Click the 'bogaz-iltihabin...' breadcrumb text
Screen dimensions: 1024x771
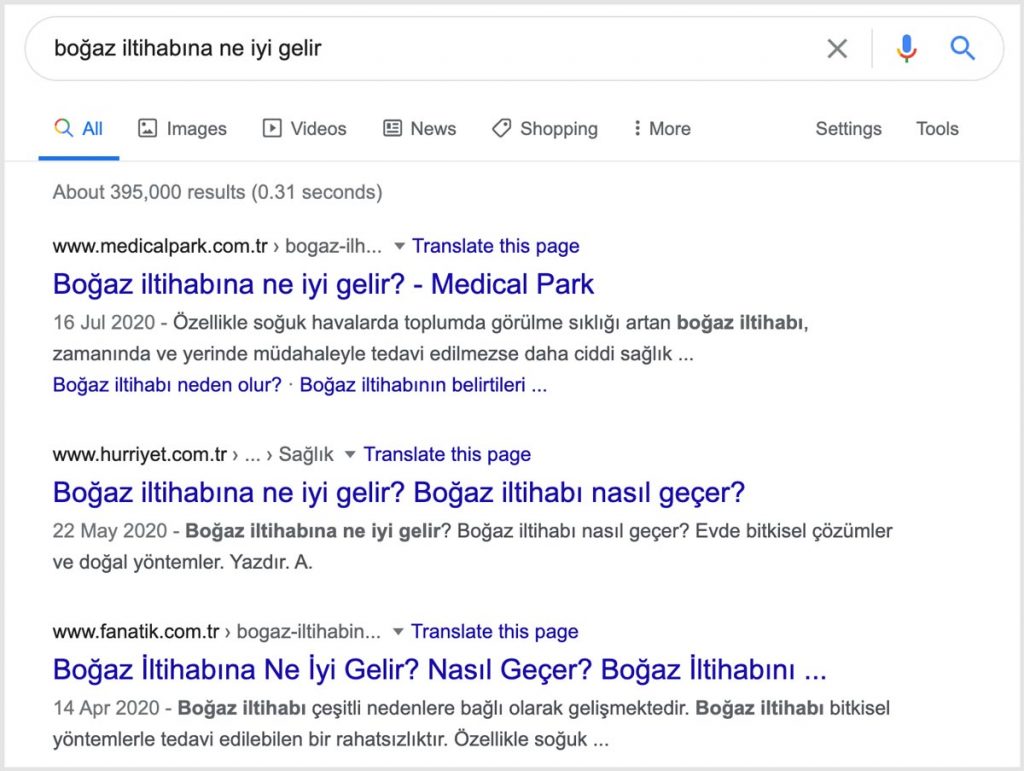308,631
